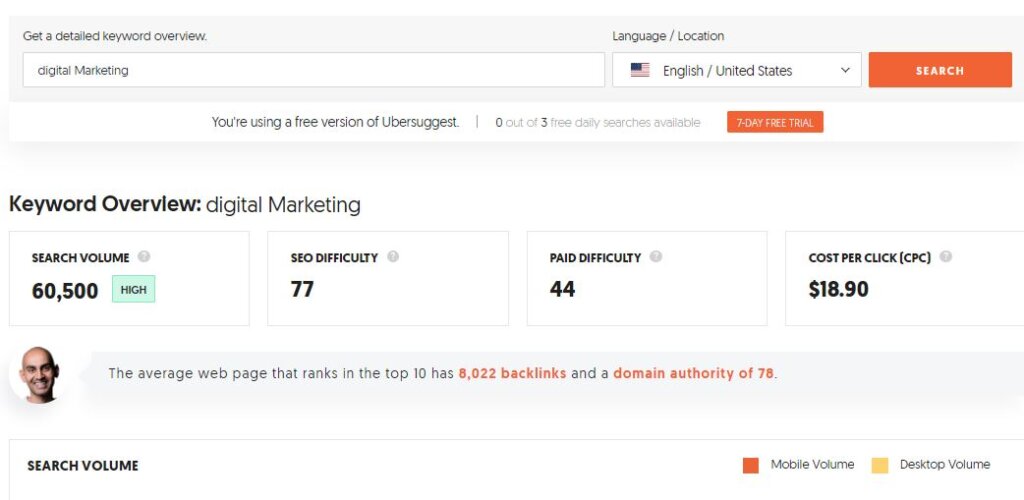Toggle the Desktop Volume legend swatch
The image size is (1024, 500).
(880, 465)
